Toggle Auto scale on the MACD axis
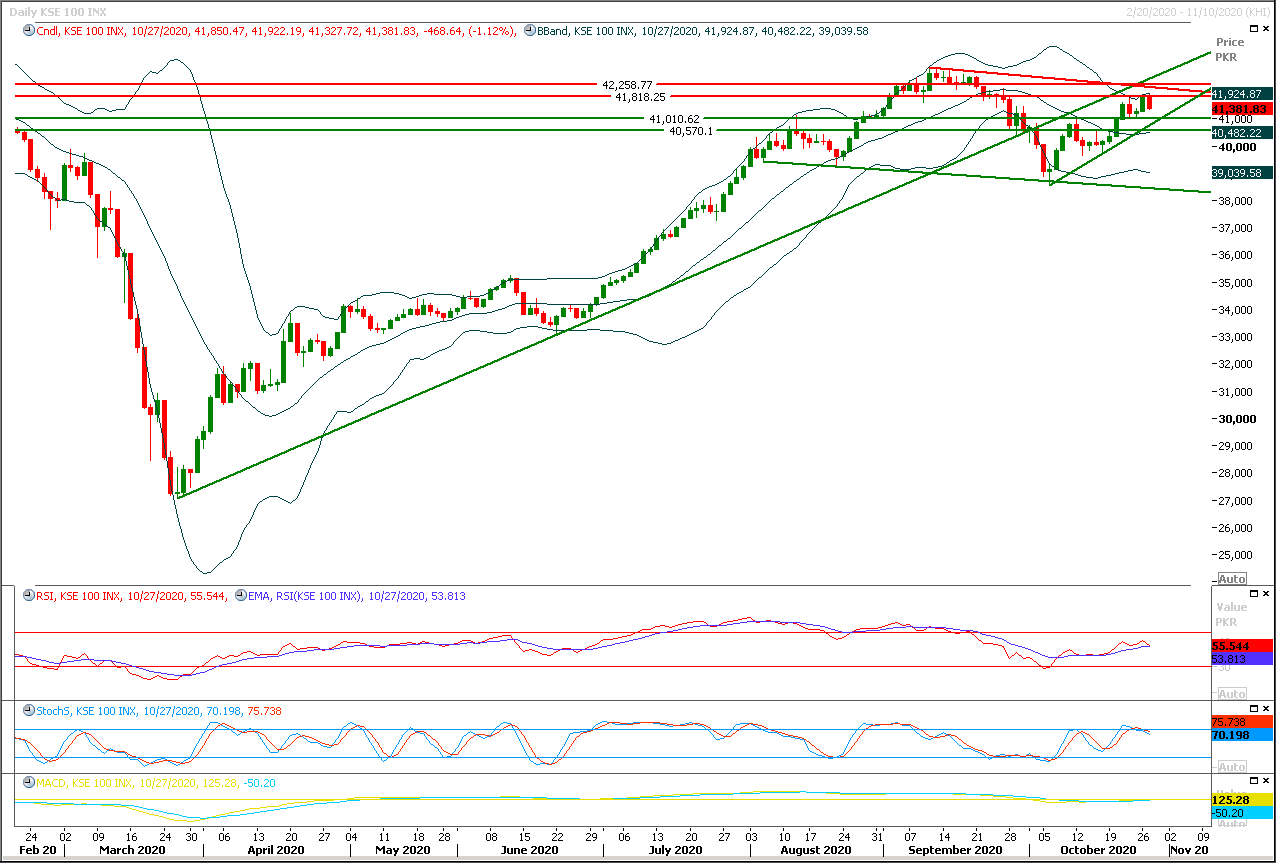1276x863 pixels. pyautogui.click(x=1232, y=822)
